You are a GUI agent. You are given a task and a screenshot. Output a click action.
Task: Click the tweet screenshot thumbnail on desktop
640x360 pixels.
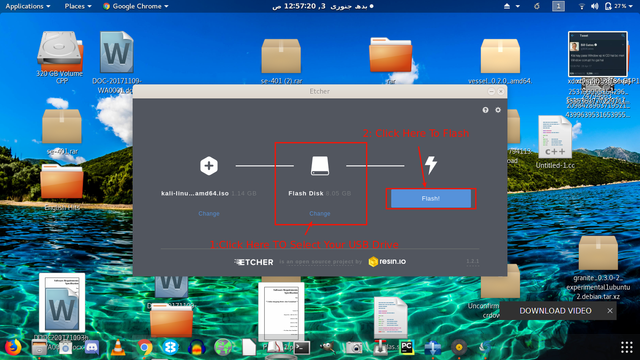coord(598,53)
